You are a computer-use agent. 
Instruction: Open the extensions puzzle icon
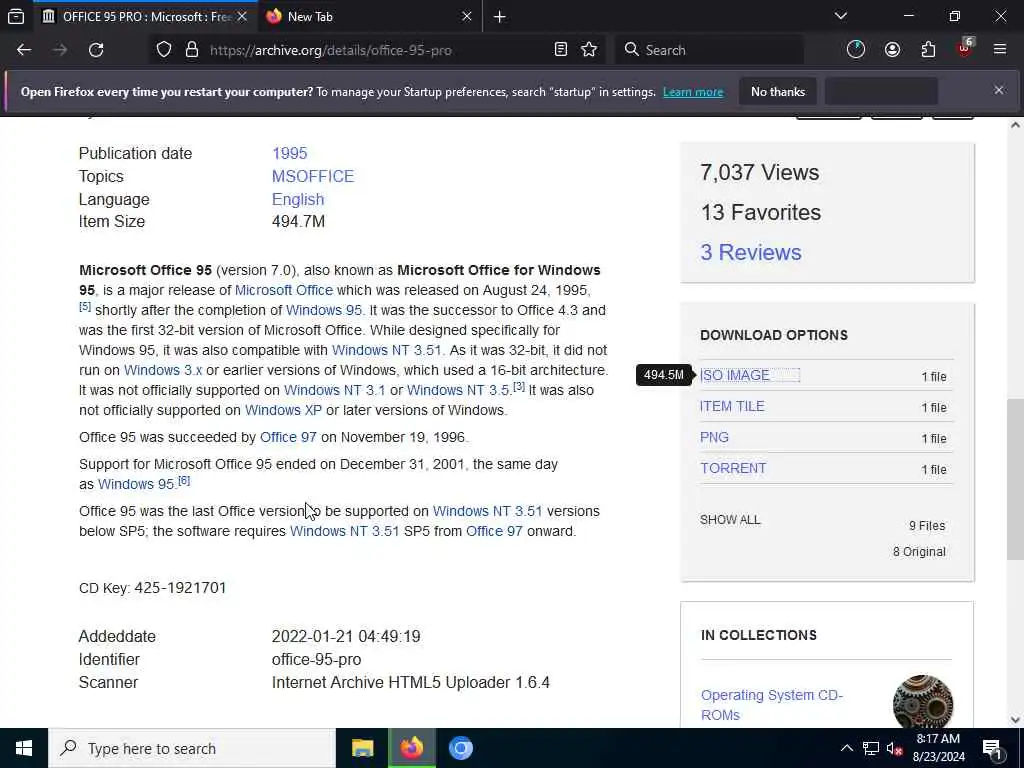[x=928, y=50]
